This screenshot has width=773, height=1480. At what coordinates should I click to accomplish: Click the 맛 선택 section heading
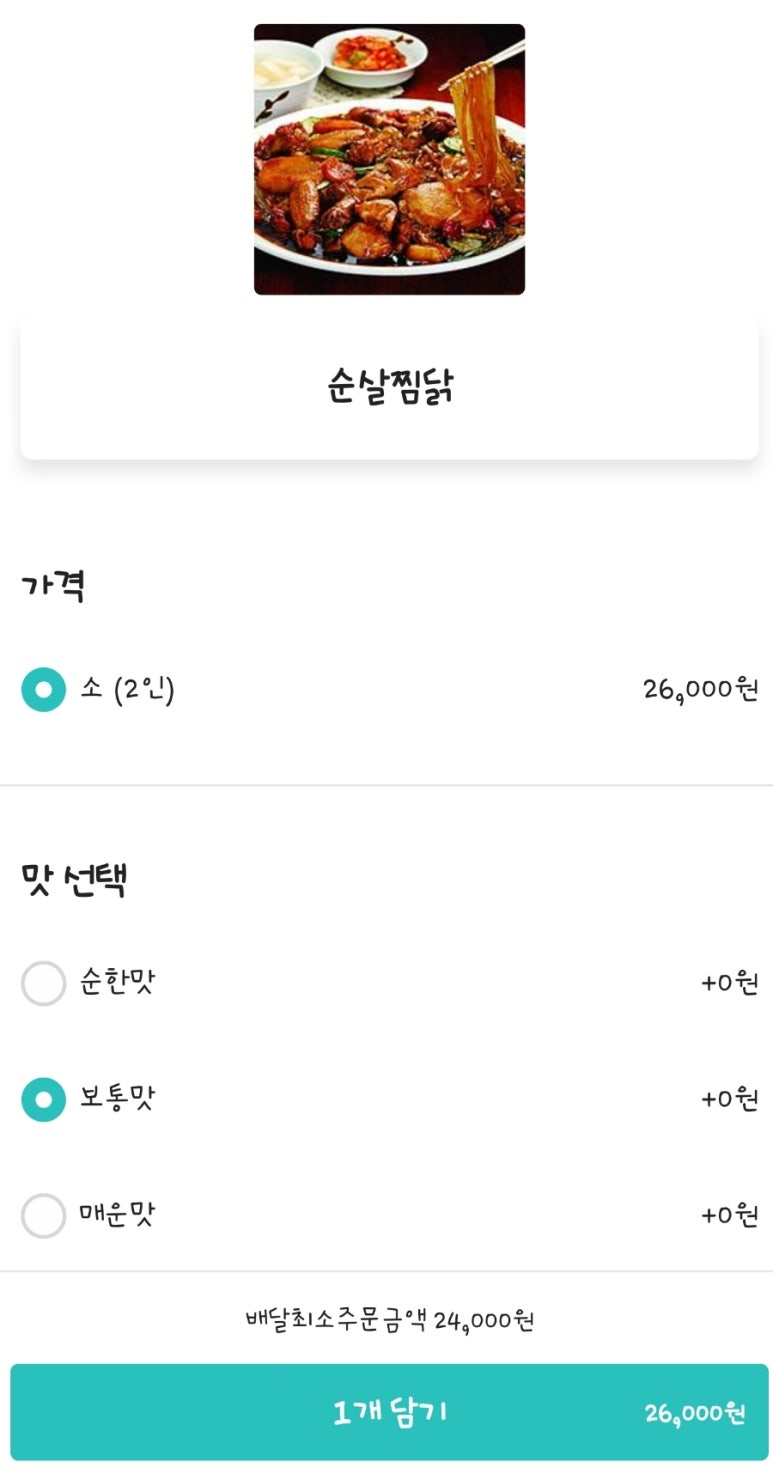pyautogui.click(x=74, y=880)
